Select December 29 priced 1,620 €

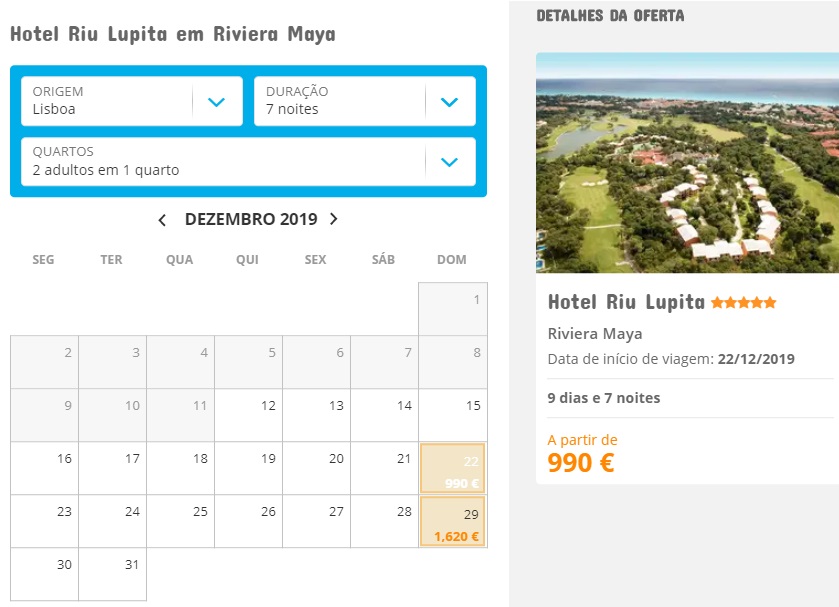[x=453, y=521]
